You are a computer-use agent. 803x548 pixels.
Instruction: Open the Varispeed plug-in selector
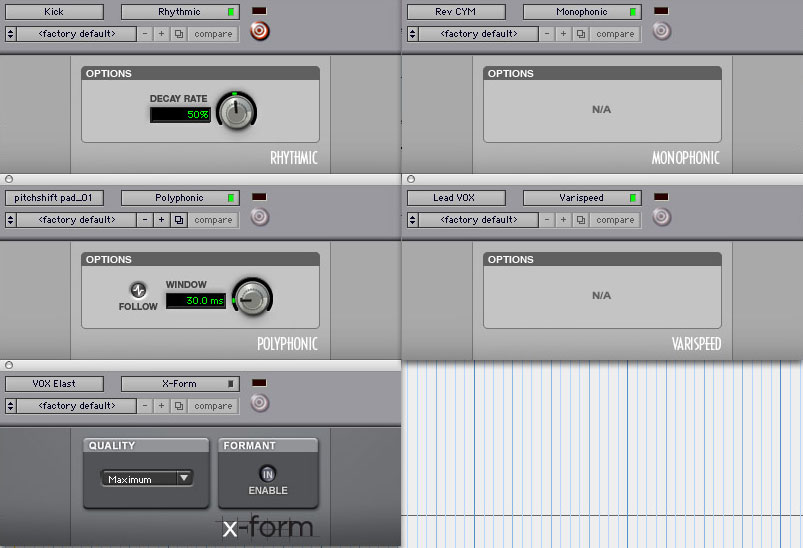[x=581, y=198]
